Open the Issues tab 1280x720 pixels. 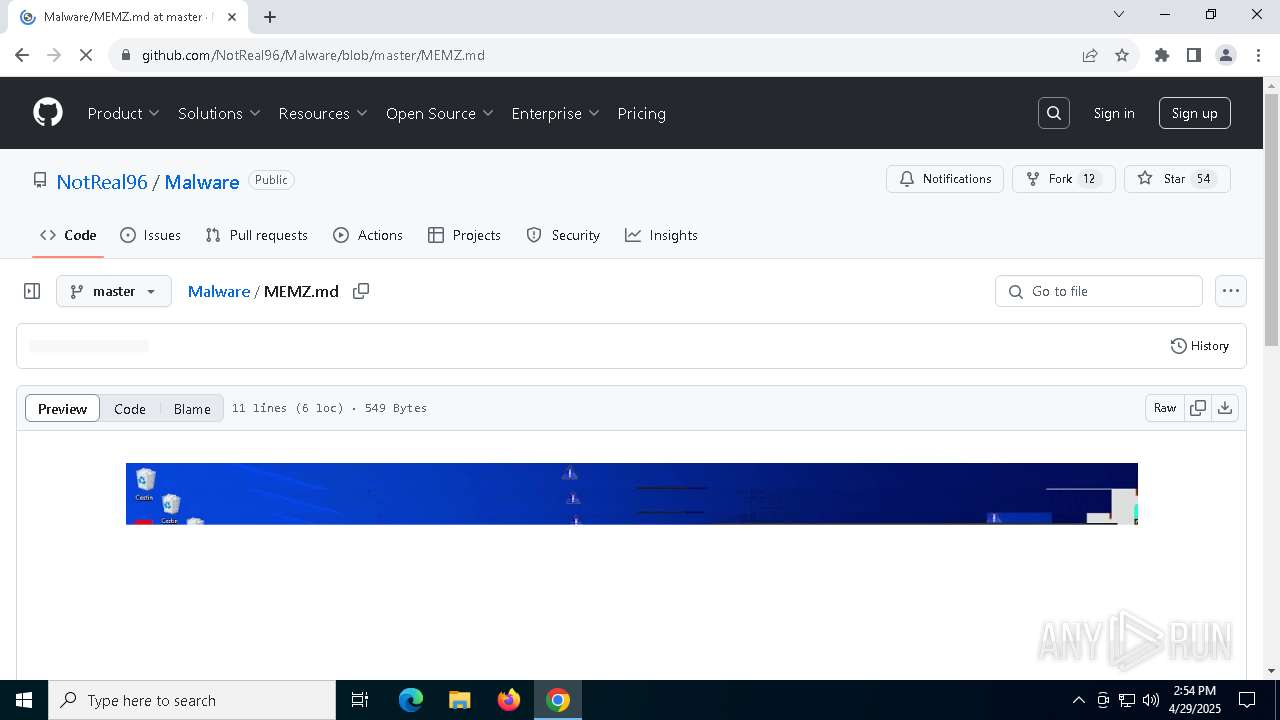click(151, 235)
